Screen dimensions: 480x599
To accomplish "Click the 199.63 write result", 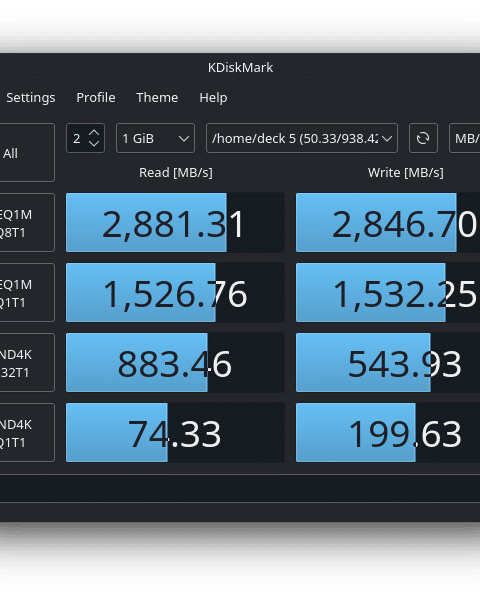I will click(388, 432).
